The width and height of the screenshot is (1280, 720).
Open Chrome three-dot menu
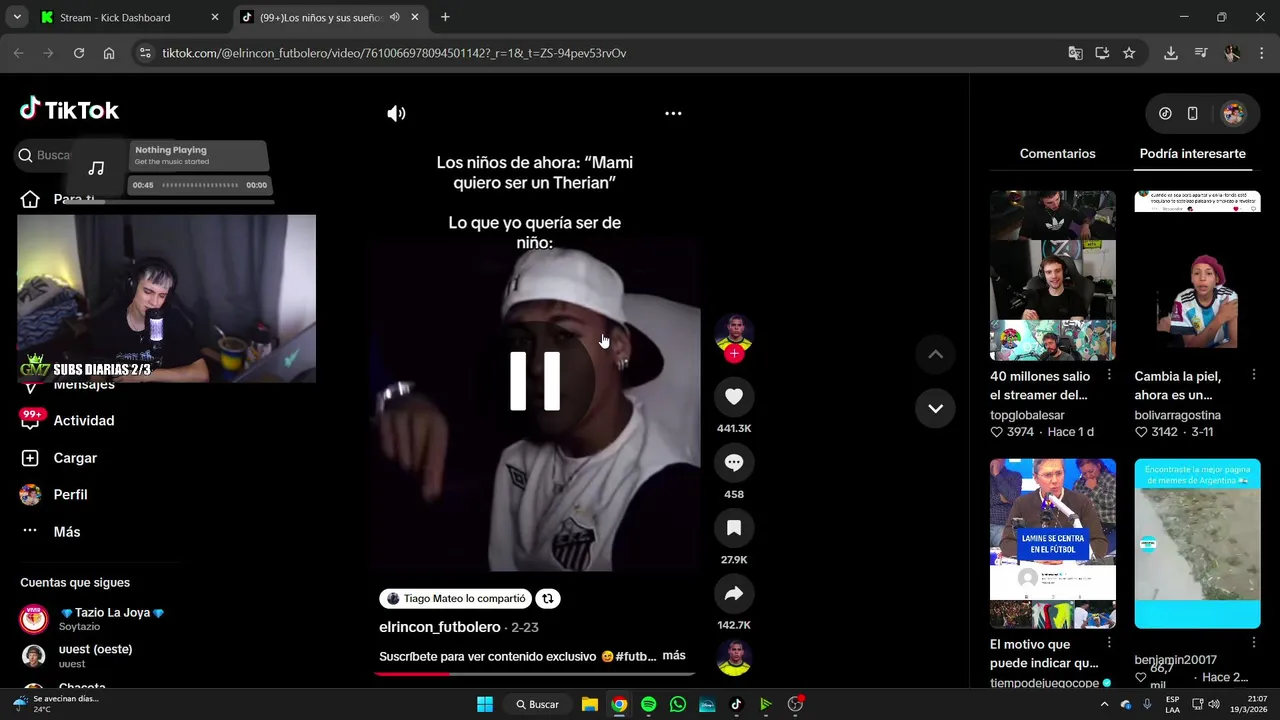1260,53
